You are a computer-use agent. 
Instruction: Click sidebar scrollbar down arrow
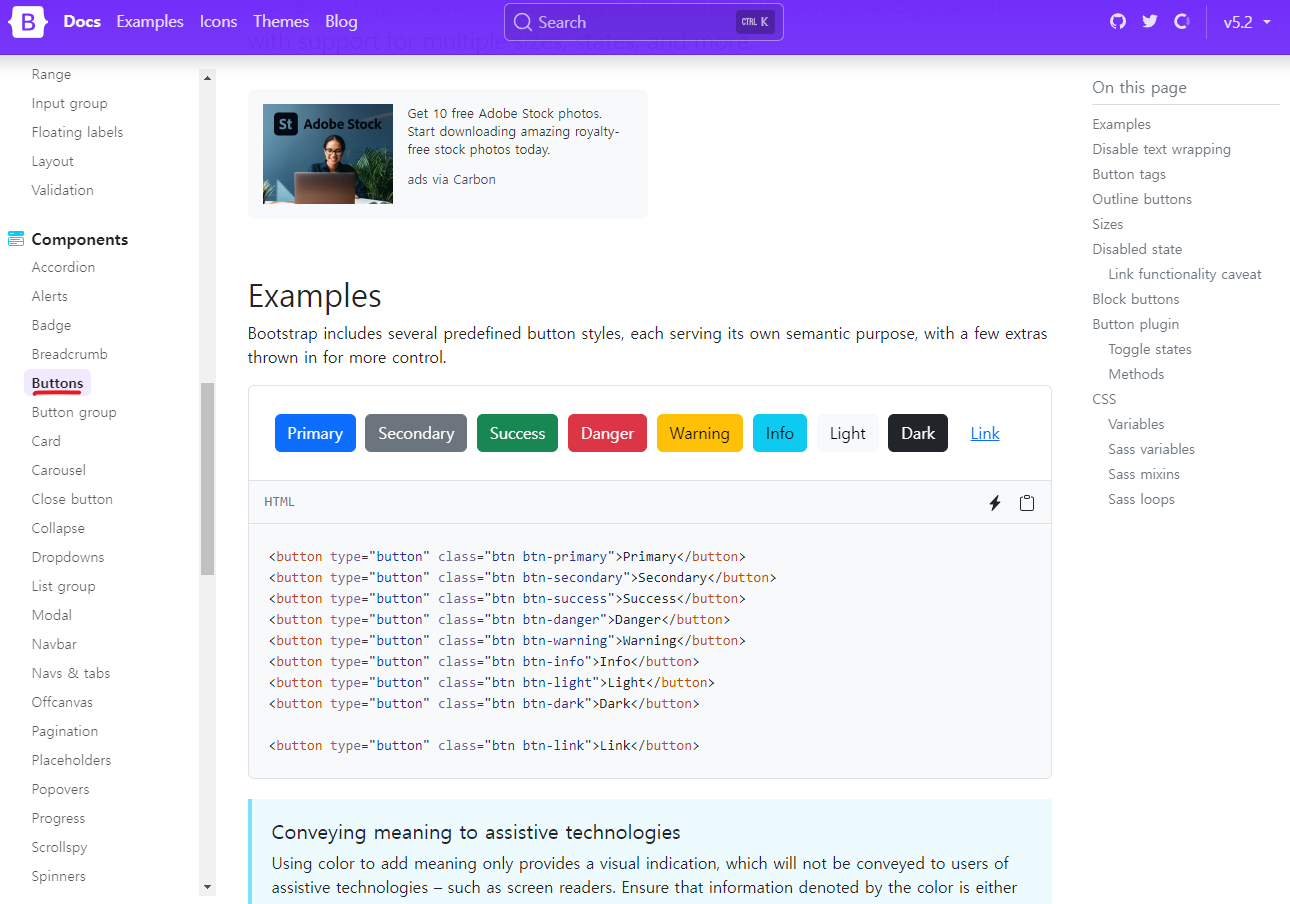tap(207, 887)
